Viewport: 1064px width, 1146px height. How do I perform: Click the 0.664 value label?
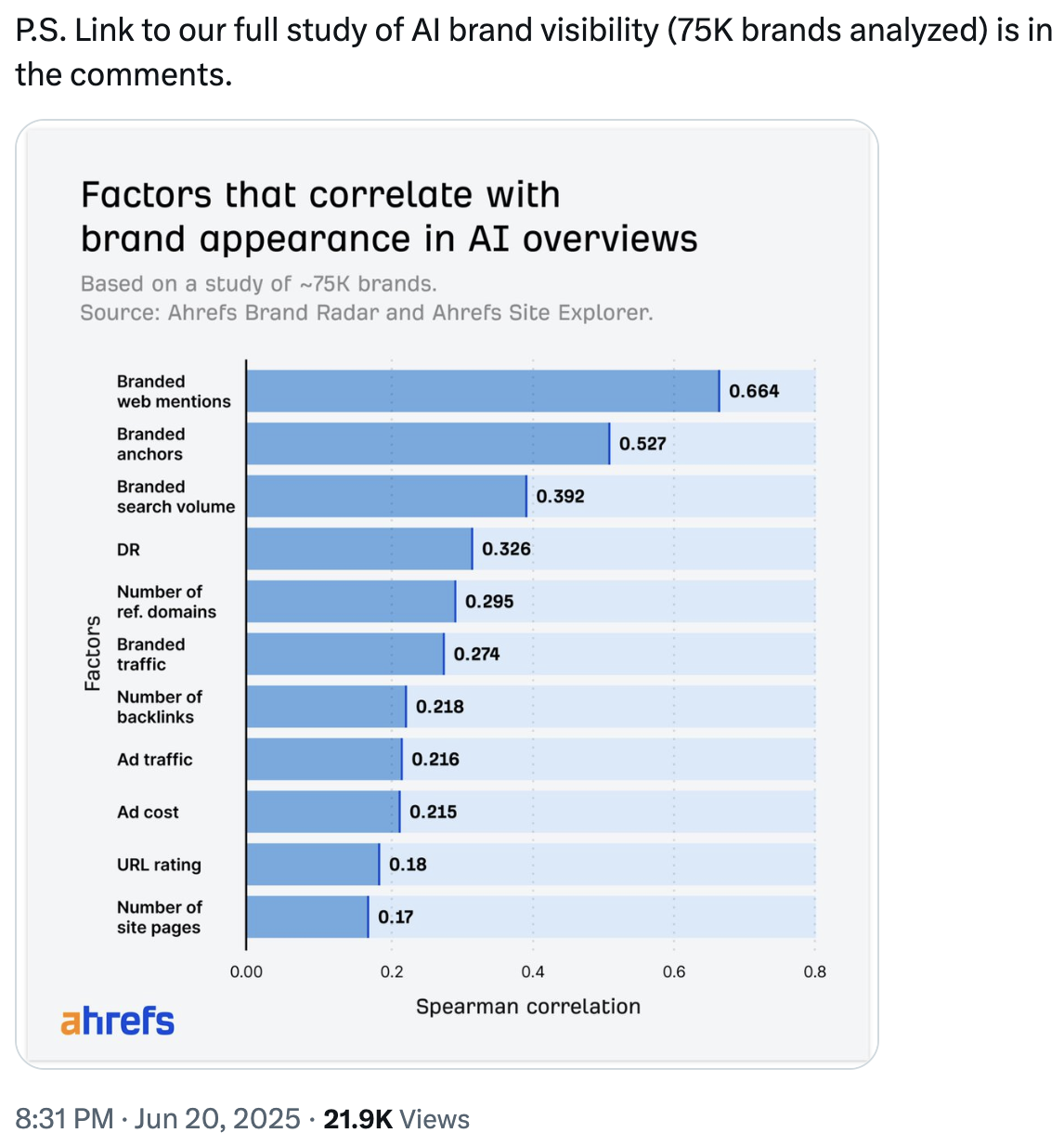coord(753,391)
